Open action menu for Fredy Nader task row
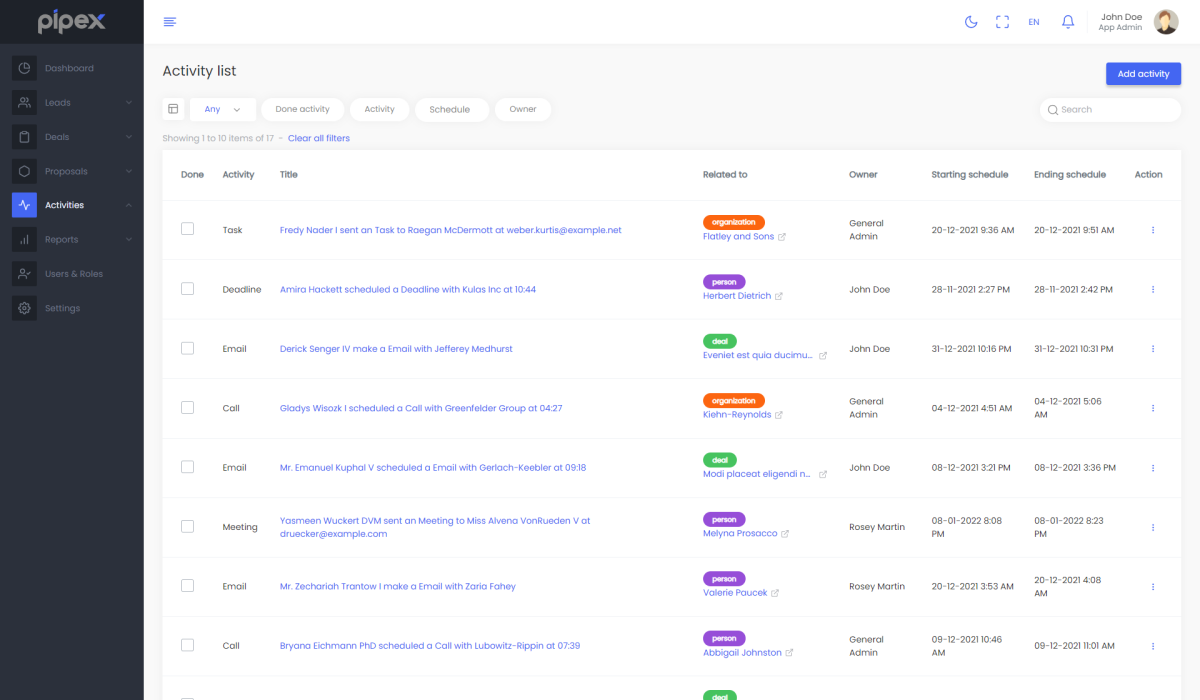Image resolution: width=1200 pixels, height=700 pixels. coord(1153,230)
